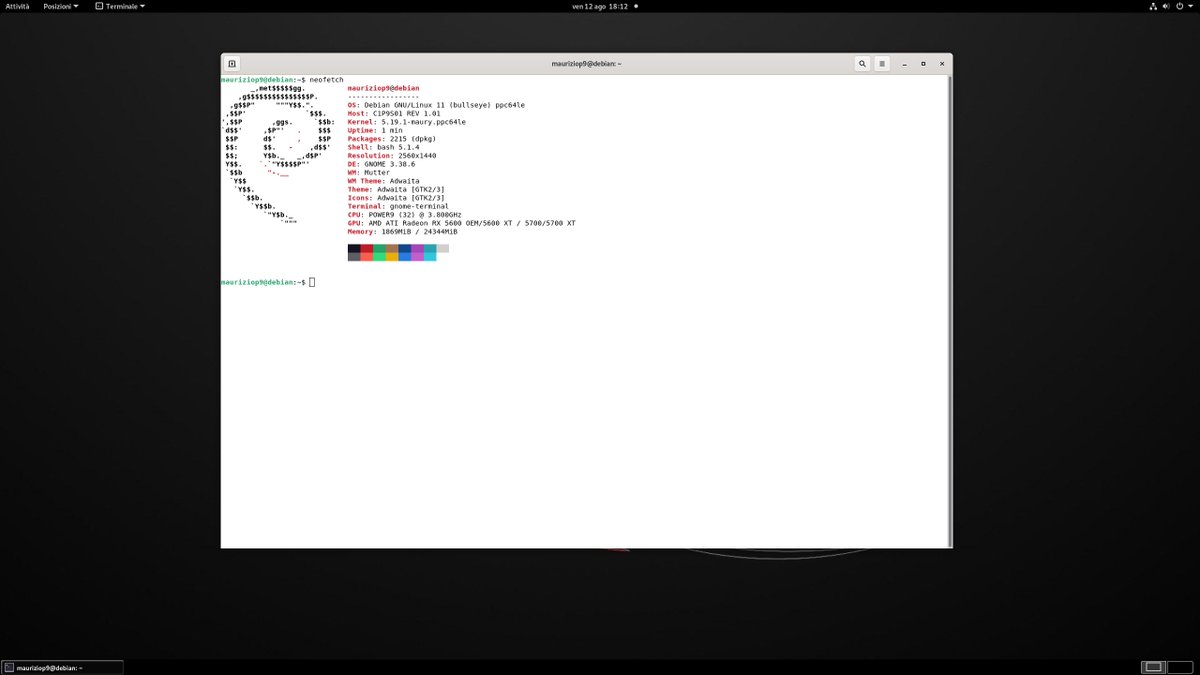Click the CPU line POWER9 (32) @ 3.800GHz
This screenshot has height=675, width=1200.
405,215
